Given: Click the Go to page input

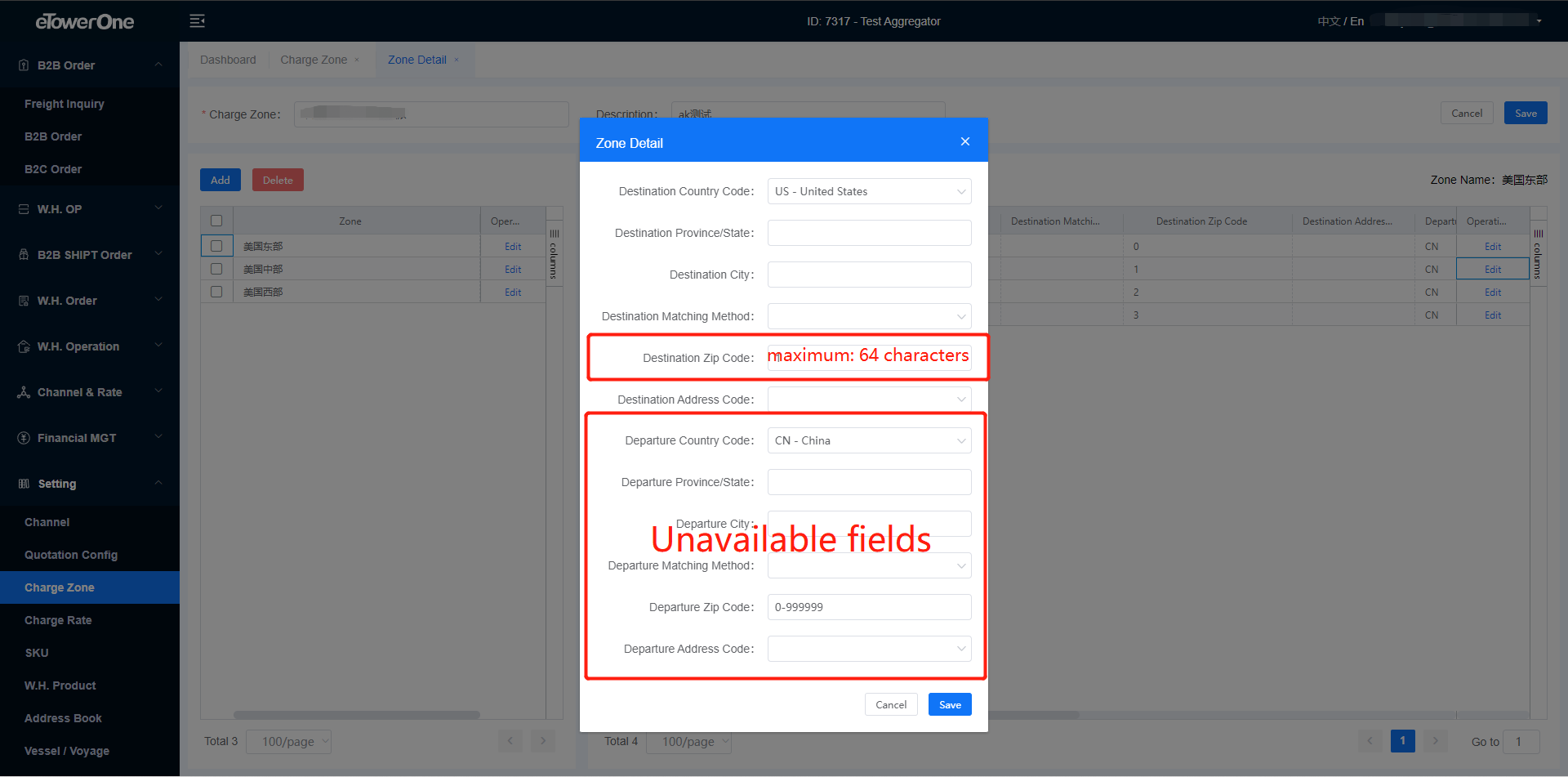Looking at the screenshot, I should pyautogui.click(x=1521, y=741).
